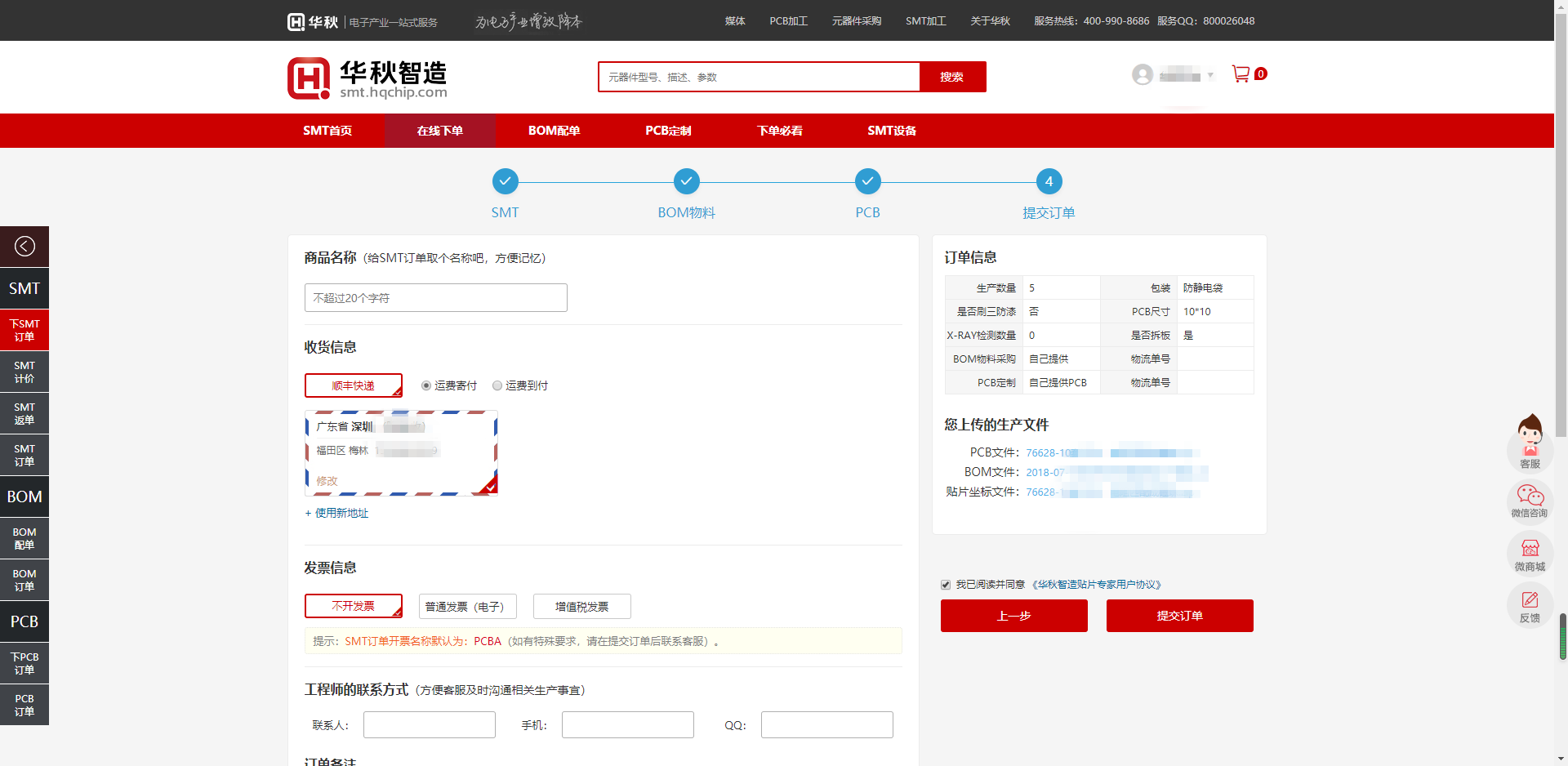Expand 使用新地址 to add address
This screenshot has height=766, width=1568.
[336, 513]
